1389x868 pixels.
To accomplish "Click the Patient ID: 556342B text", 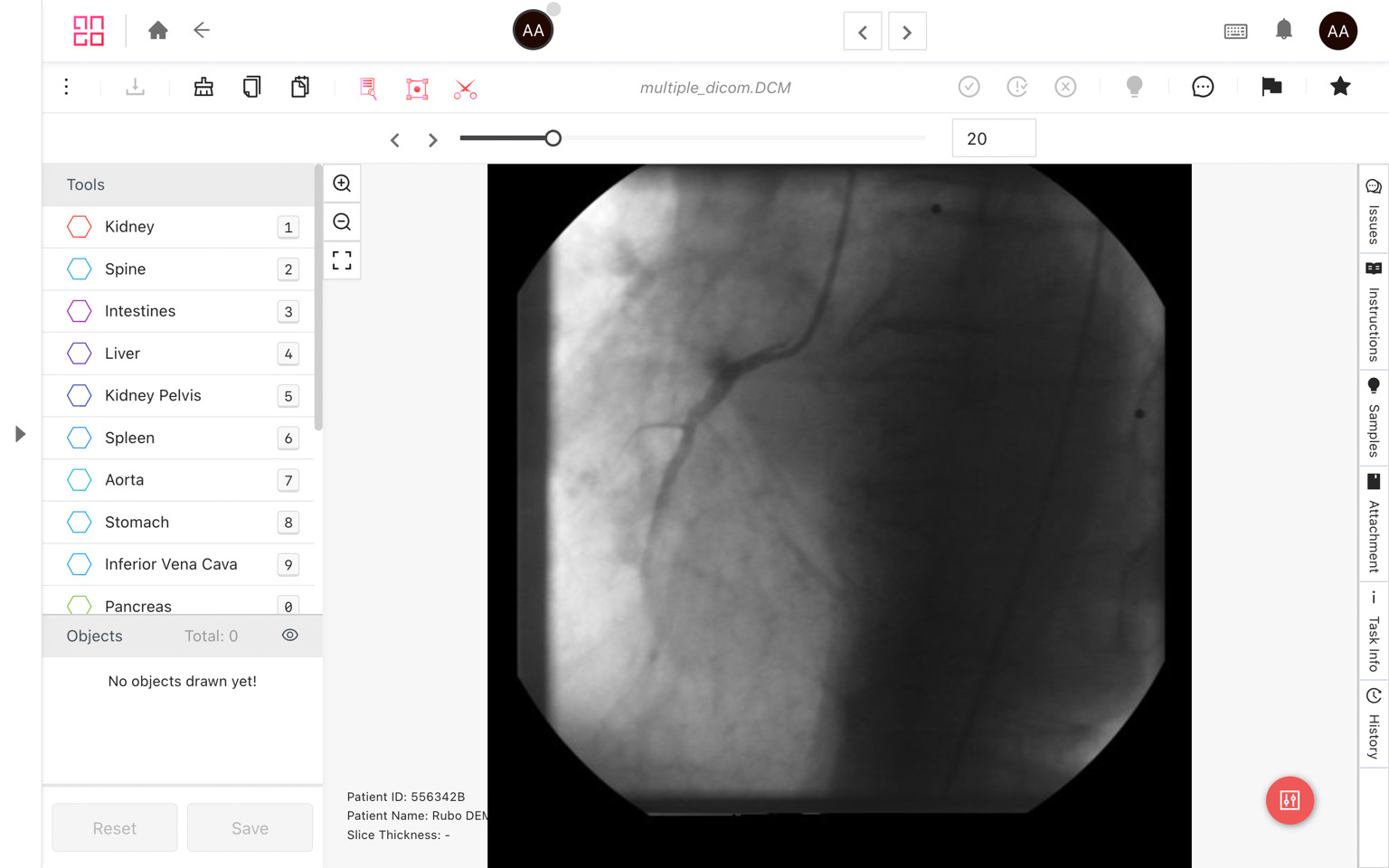I will click(406, 797).
